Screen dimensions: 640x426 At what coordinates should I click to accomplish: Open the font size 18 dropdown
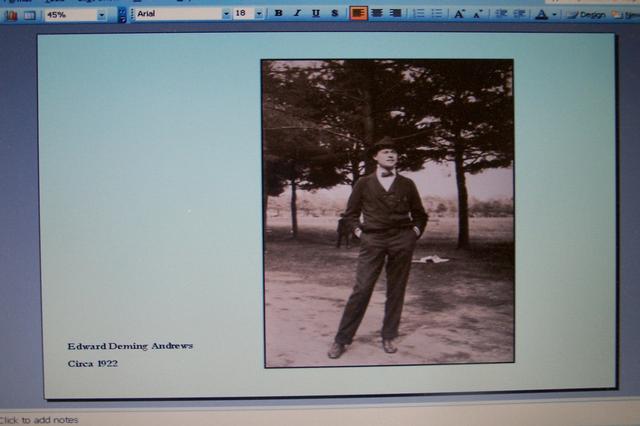tap(259, 13)
